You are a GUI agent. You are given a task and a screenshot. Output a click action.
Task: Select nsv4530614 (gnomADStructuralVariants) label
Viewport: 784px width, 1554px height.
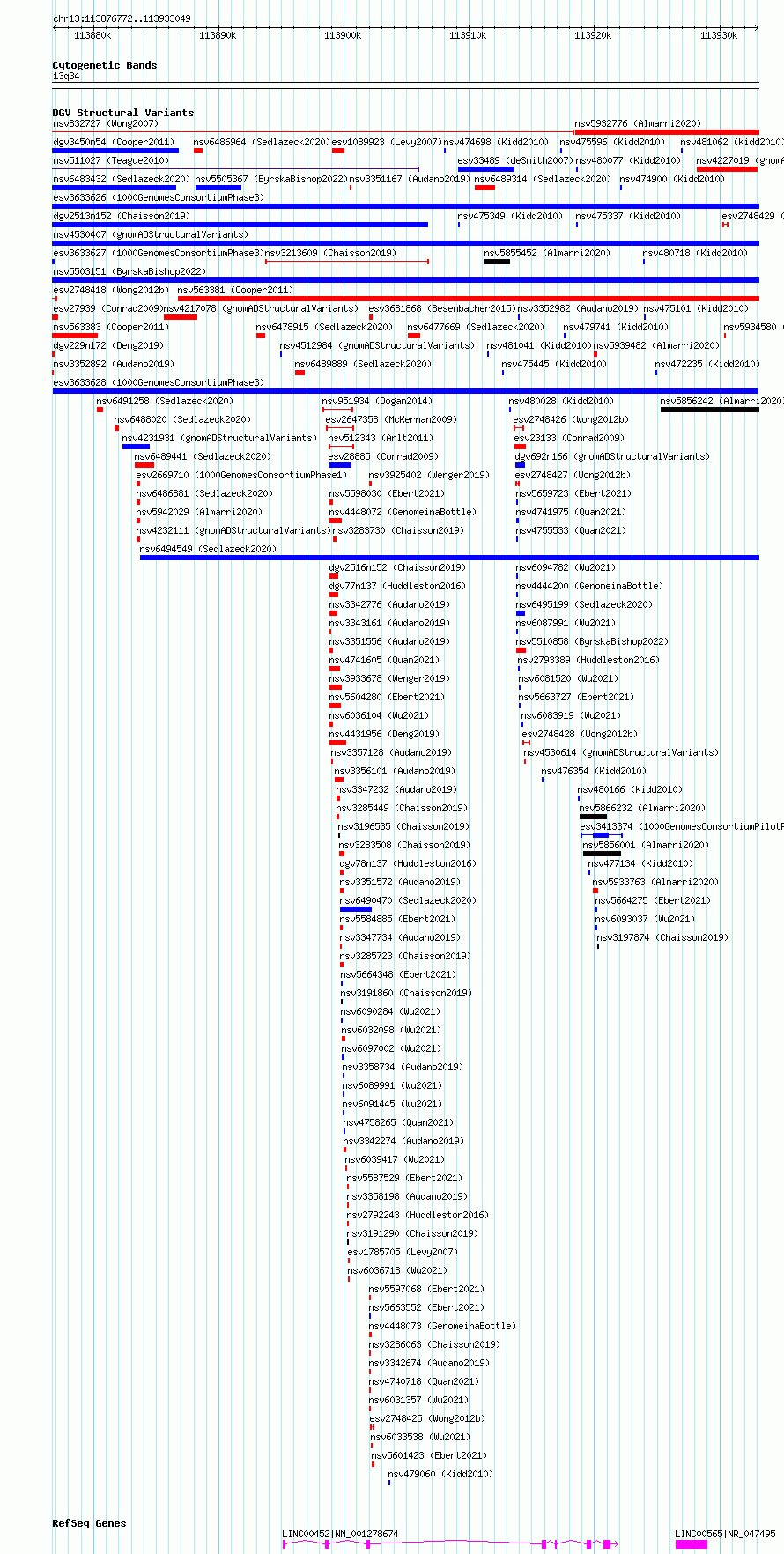622,753
